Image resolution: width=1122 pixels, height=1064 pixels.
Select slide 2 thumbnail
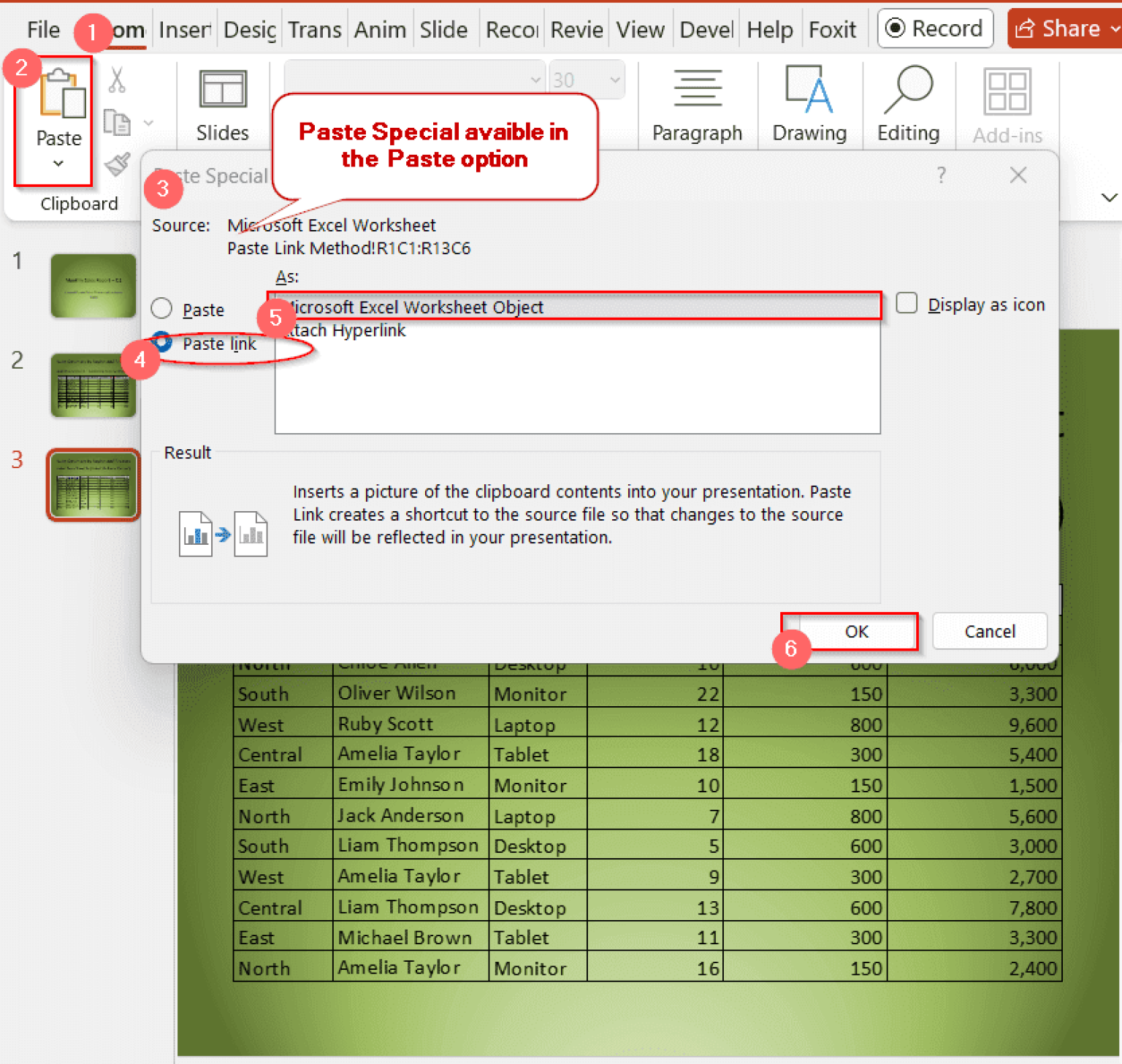[x=93, y=385]
